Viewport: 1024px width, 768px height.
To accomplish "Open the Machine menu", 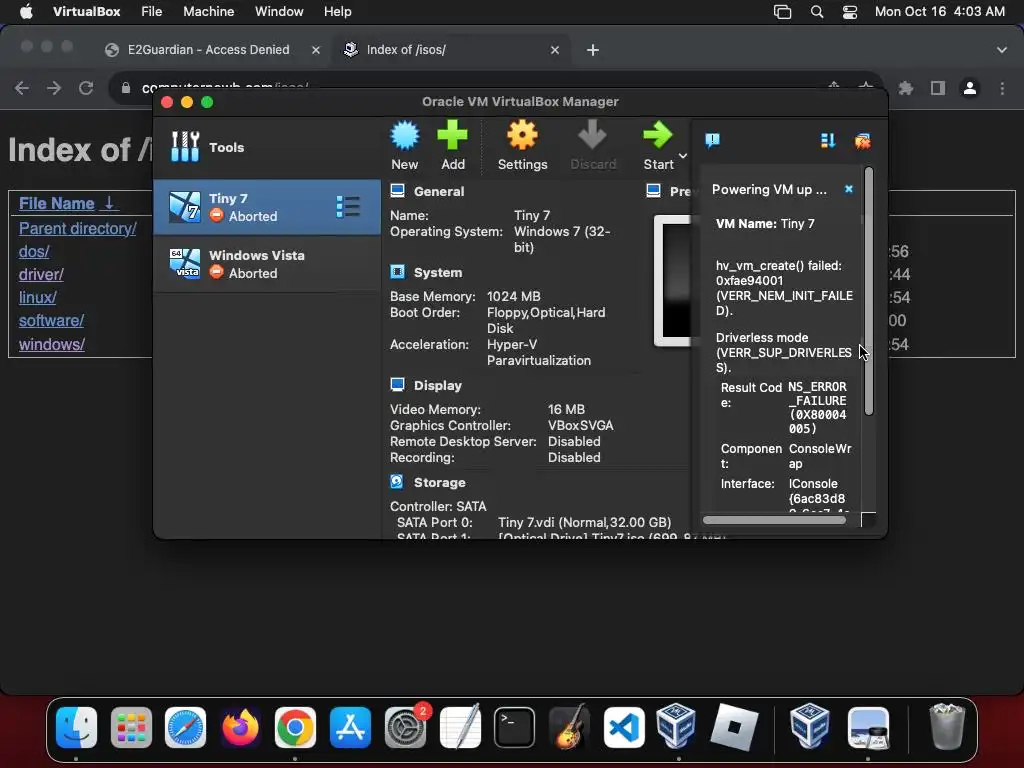I will click(208, 12).
